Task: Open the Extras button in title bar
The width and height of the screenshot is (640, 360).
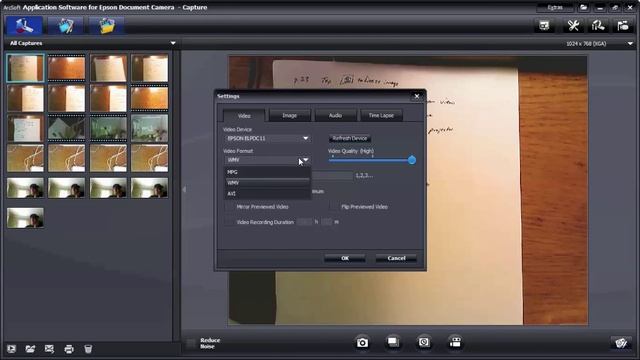Action: pyautogui.click(x=555, y=7)
